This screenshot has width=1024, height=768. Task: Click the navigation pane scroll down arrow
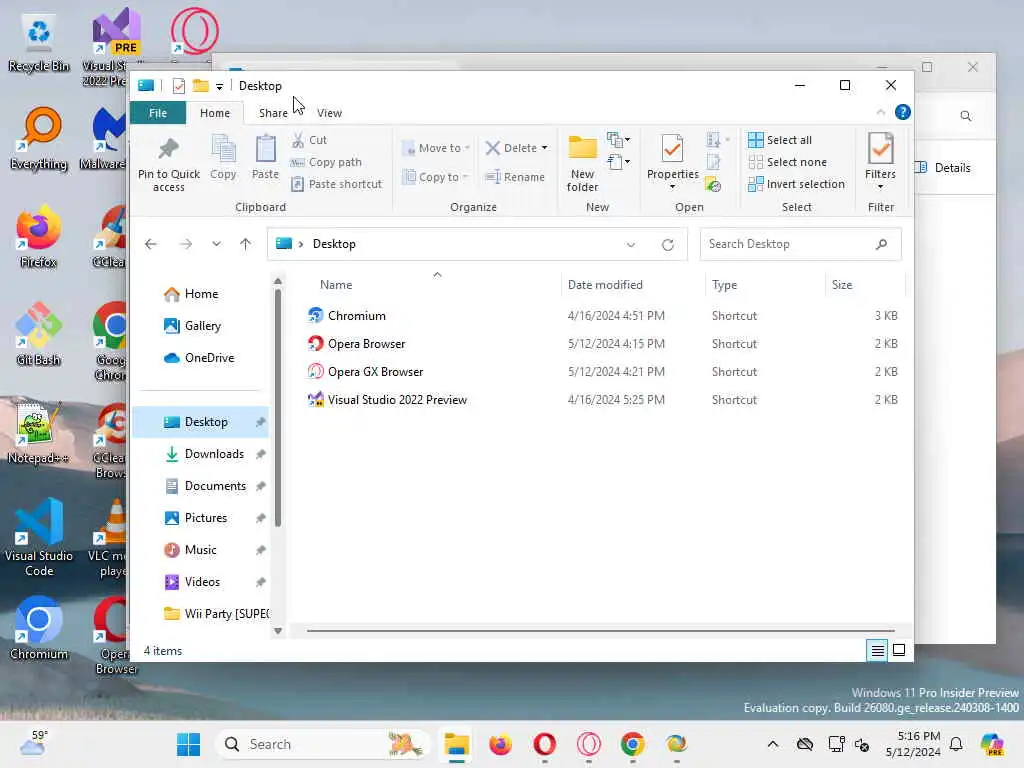tap(278, 631)
